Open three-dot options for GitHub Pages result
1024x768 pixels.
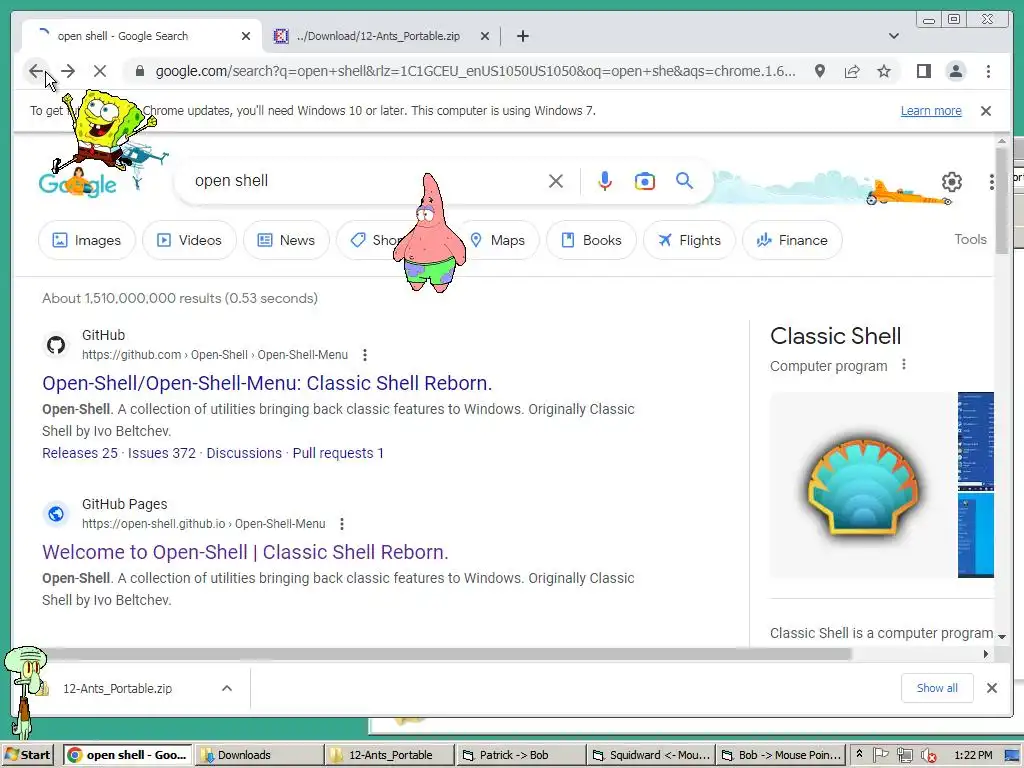tap(342, 524)
